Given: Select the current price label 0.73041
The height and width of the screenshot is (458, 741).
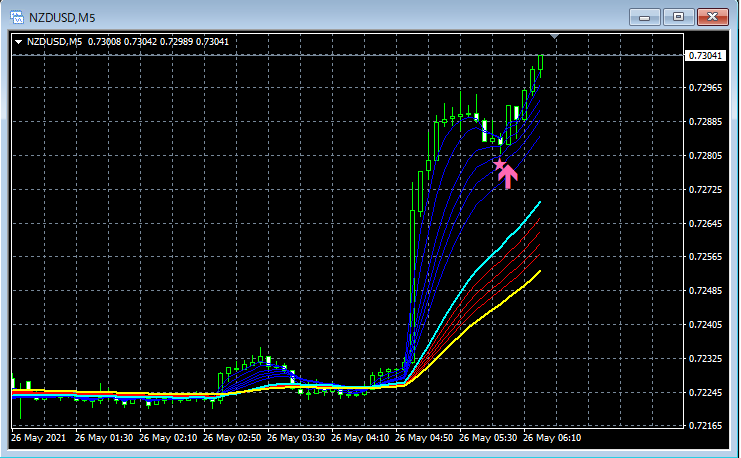Looking at the screenshot, I should point(705,56).
